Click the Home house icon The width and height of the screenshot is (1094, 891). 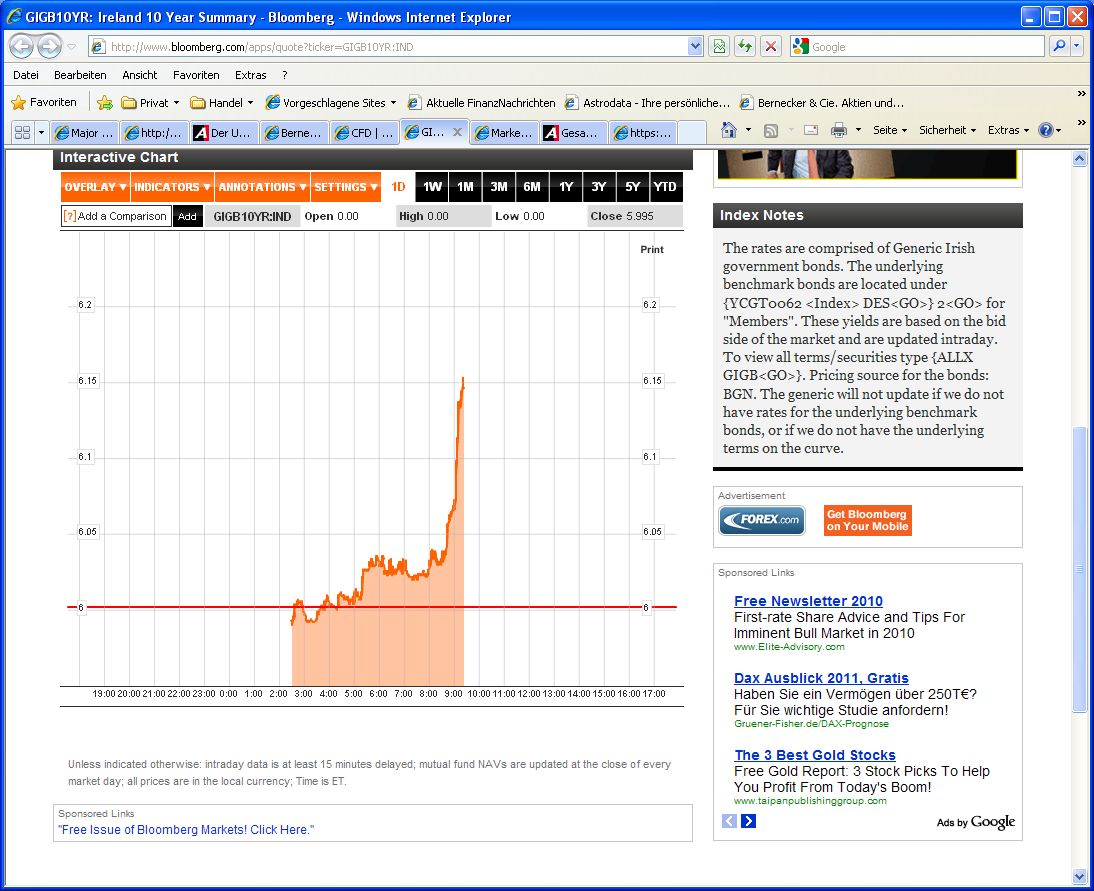[728, 130]
